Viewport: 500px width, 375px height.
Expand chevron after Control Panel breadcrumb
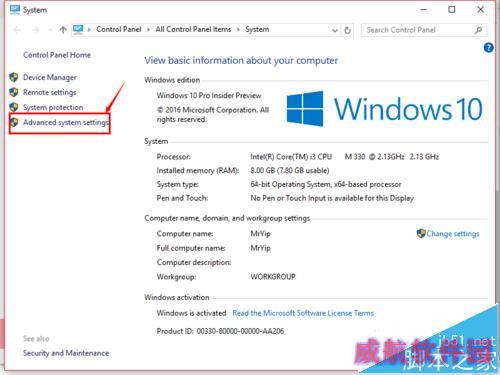[149, 30]
